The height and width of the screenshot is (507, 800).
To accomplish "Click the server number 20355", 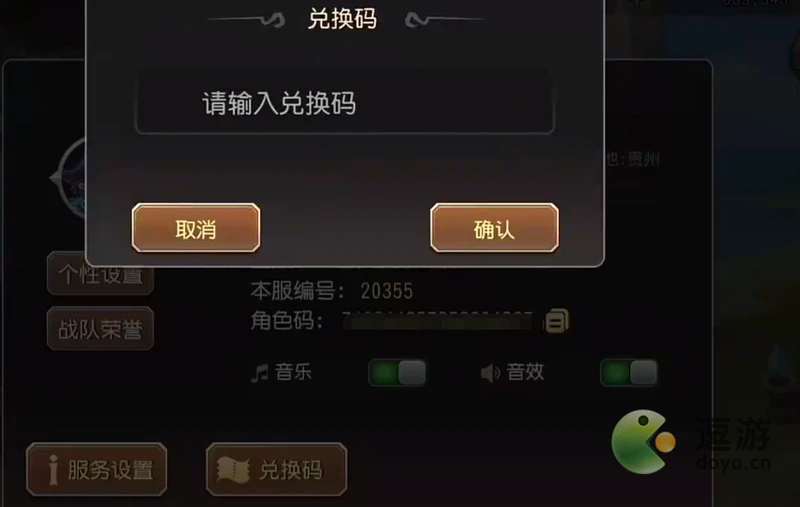I will 387,291.
